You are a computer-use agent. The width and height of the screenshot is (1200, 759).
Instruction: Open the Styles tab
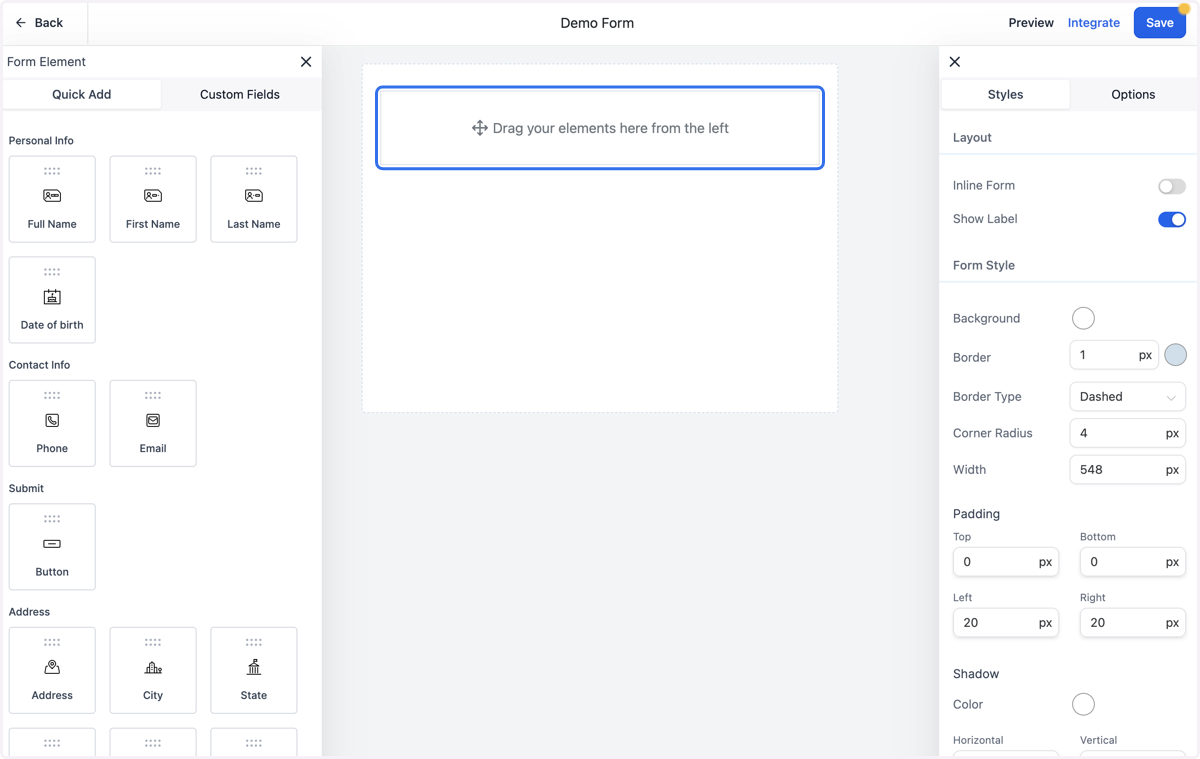1005,94
